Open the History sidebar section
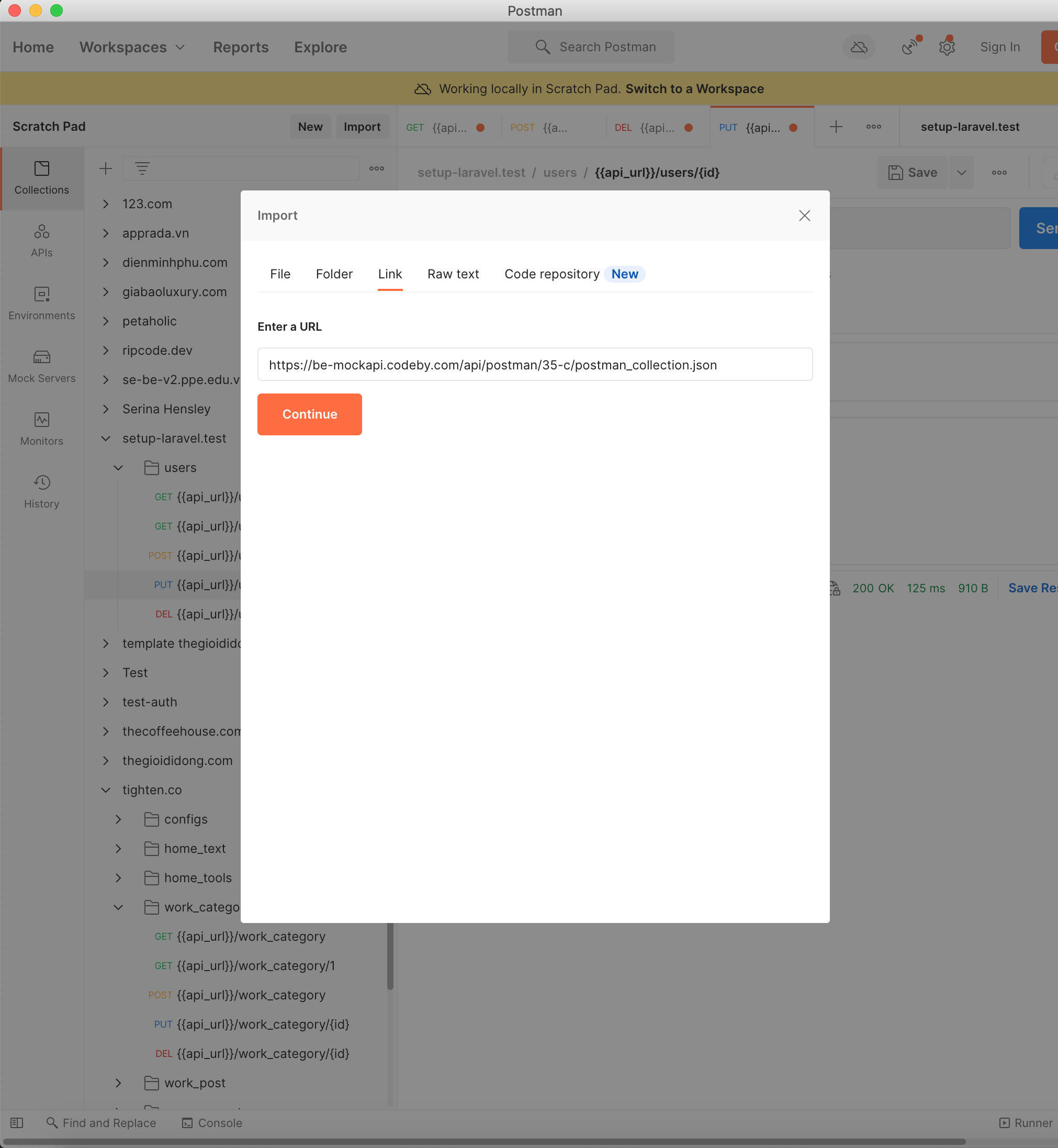This screenshot has width=1058, height=1148. coord(41,491)
